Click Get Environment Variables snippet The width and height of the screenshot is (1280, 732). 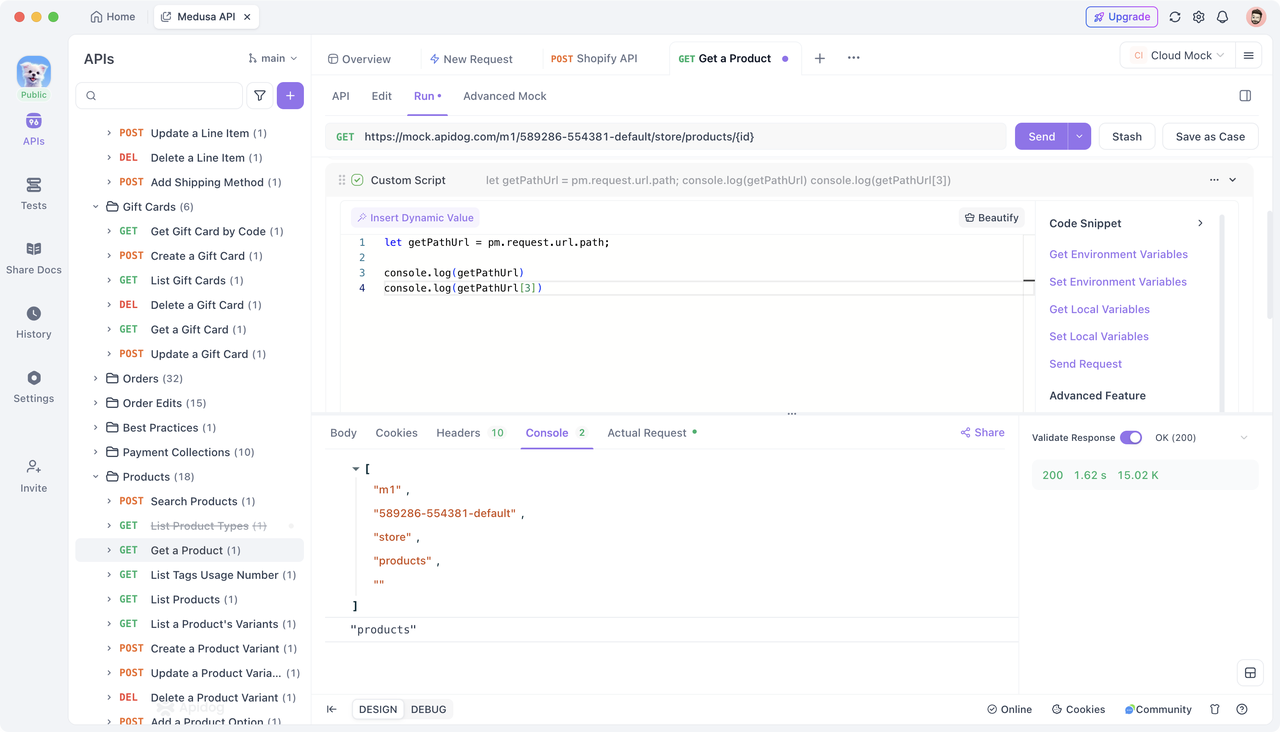click(1118, 254)
